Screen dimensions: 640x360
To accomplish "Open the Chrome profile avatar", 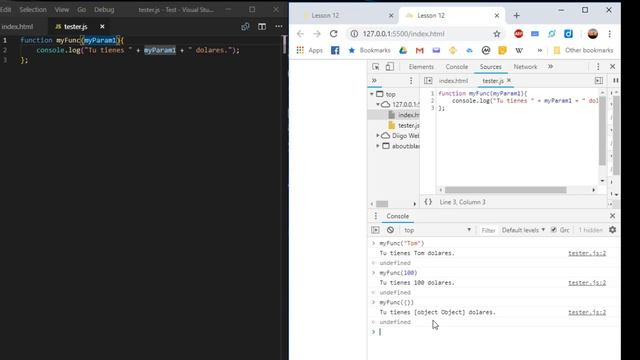I will (593, 34).
